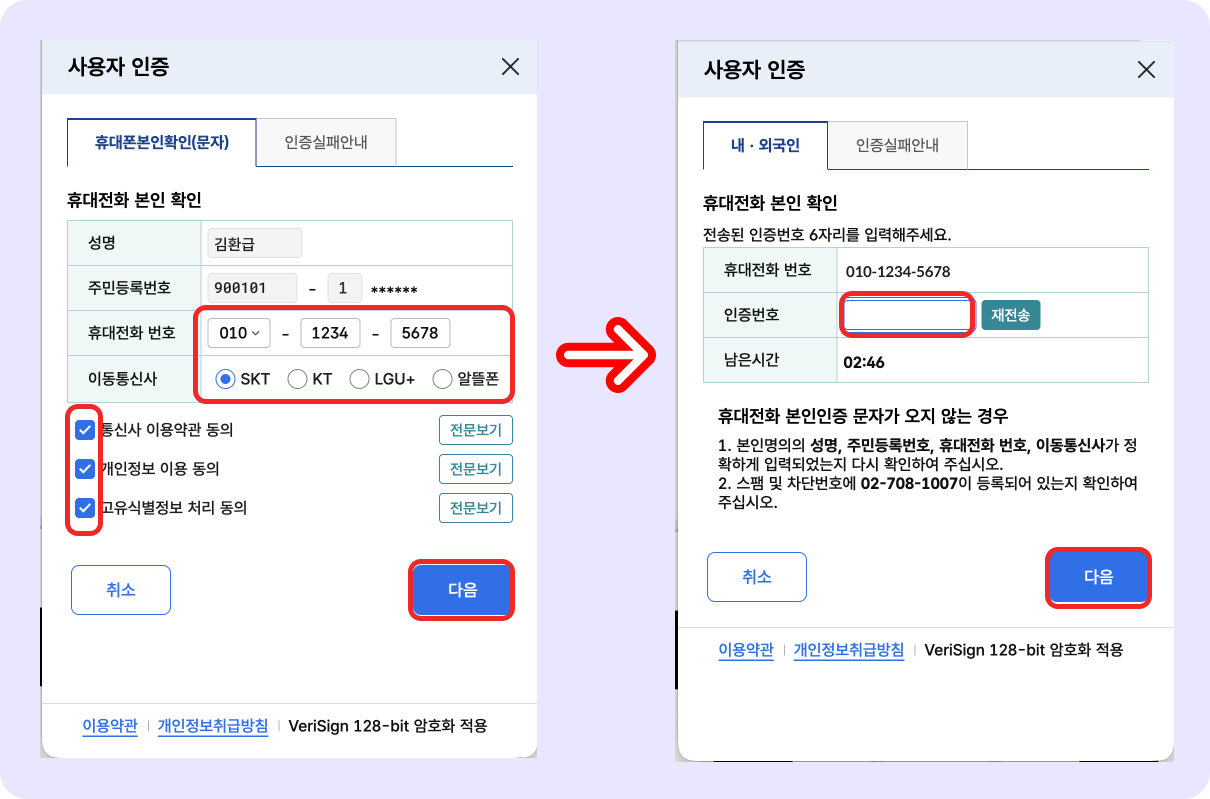
Task: Switch to the 인증실패안내 tab
Action: click(326, 142)
